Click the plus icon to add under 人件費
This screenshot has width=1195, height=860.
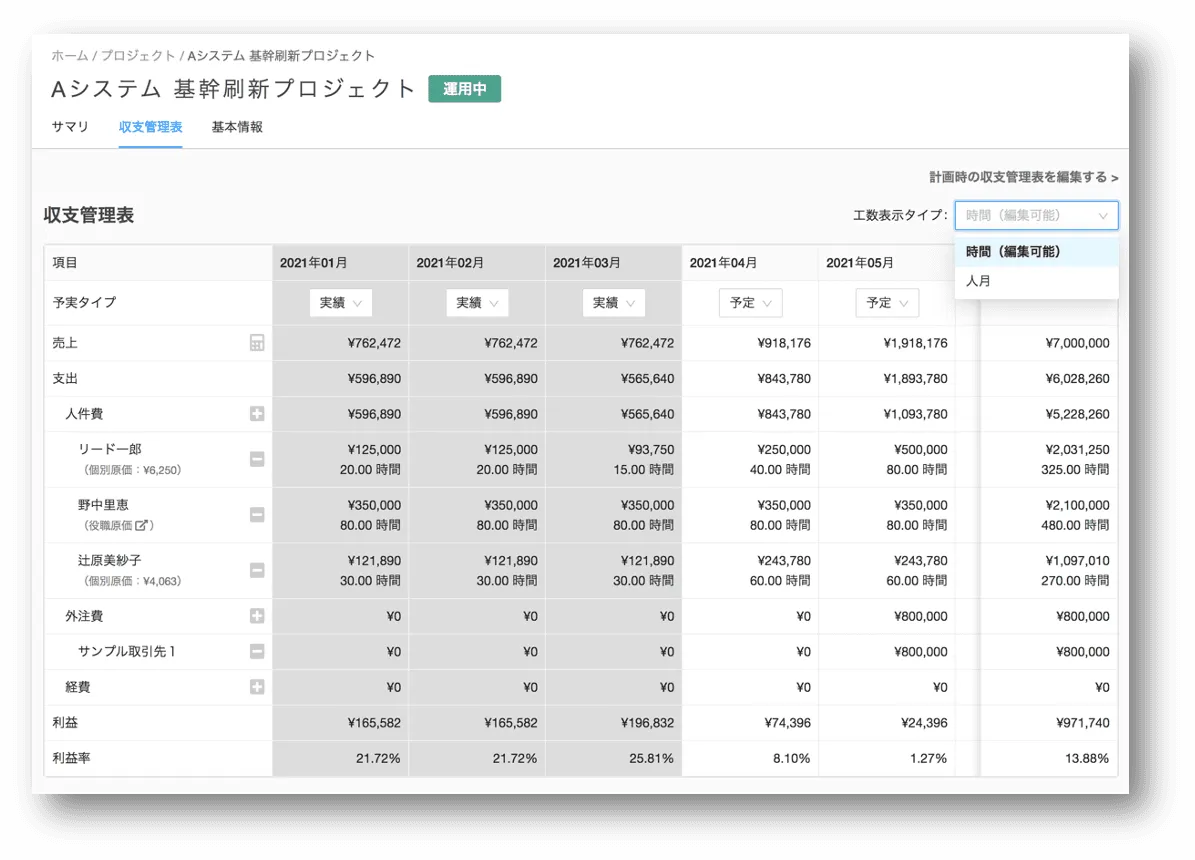tap(259, 413)
